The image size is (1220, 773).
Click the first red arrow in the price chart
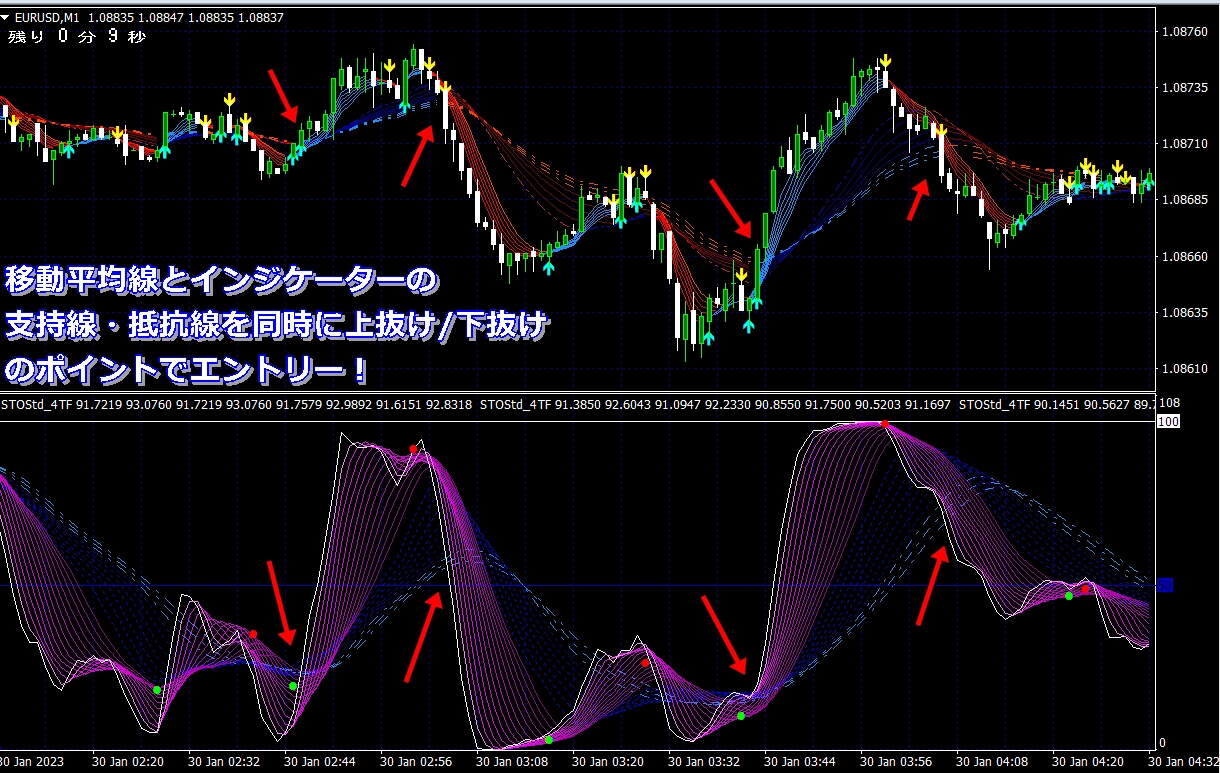(x=283, y=95)
